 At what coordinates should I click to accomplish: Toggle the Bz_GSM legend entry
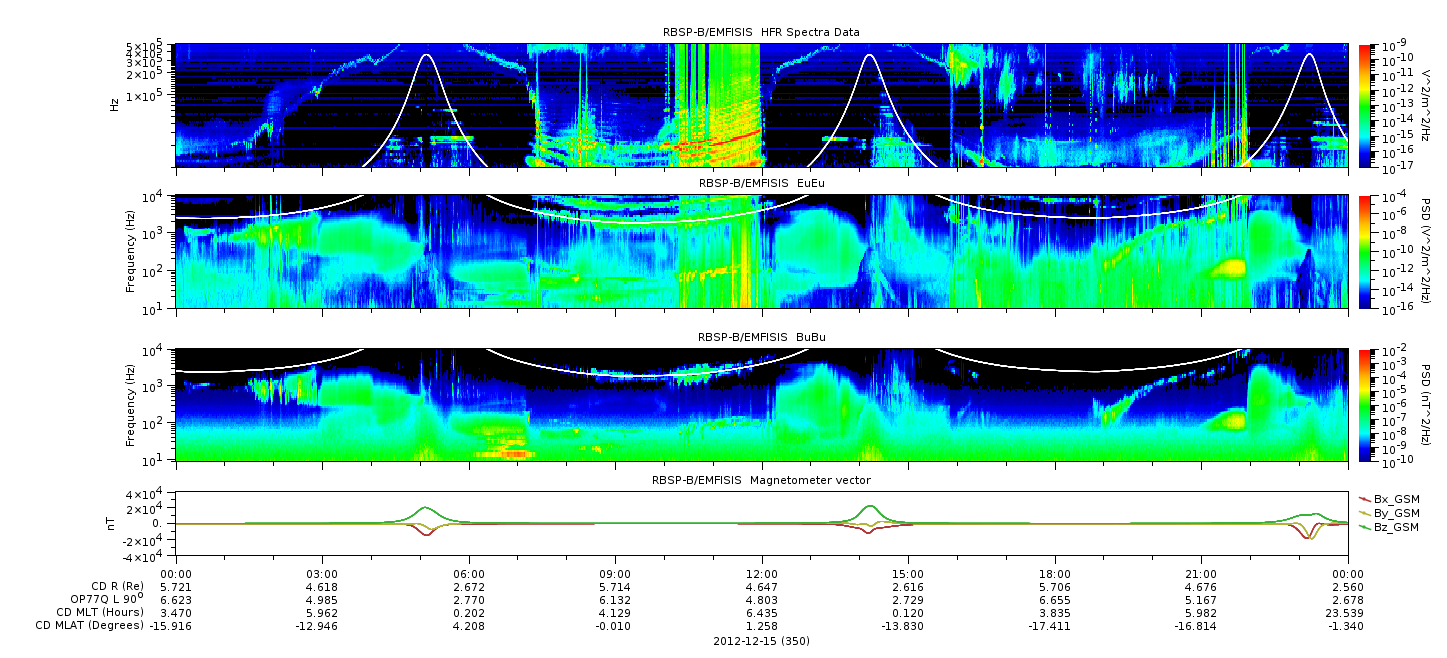click(1395, 527)
